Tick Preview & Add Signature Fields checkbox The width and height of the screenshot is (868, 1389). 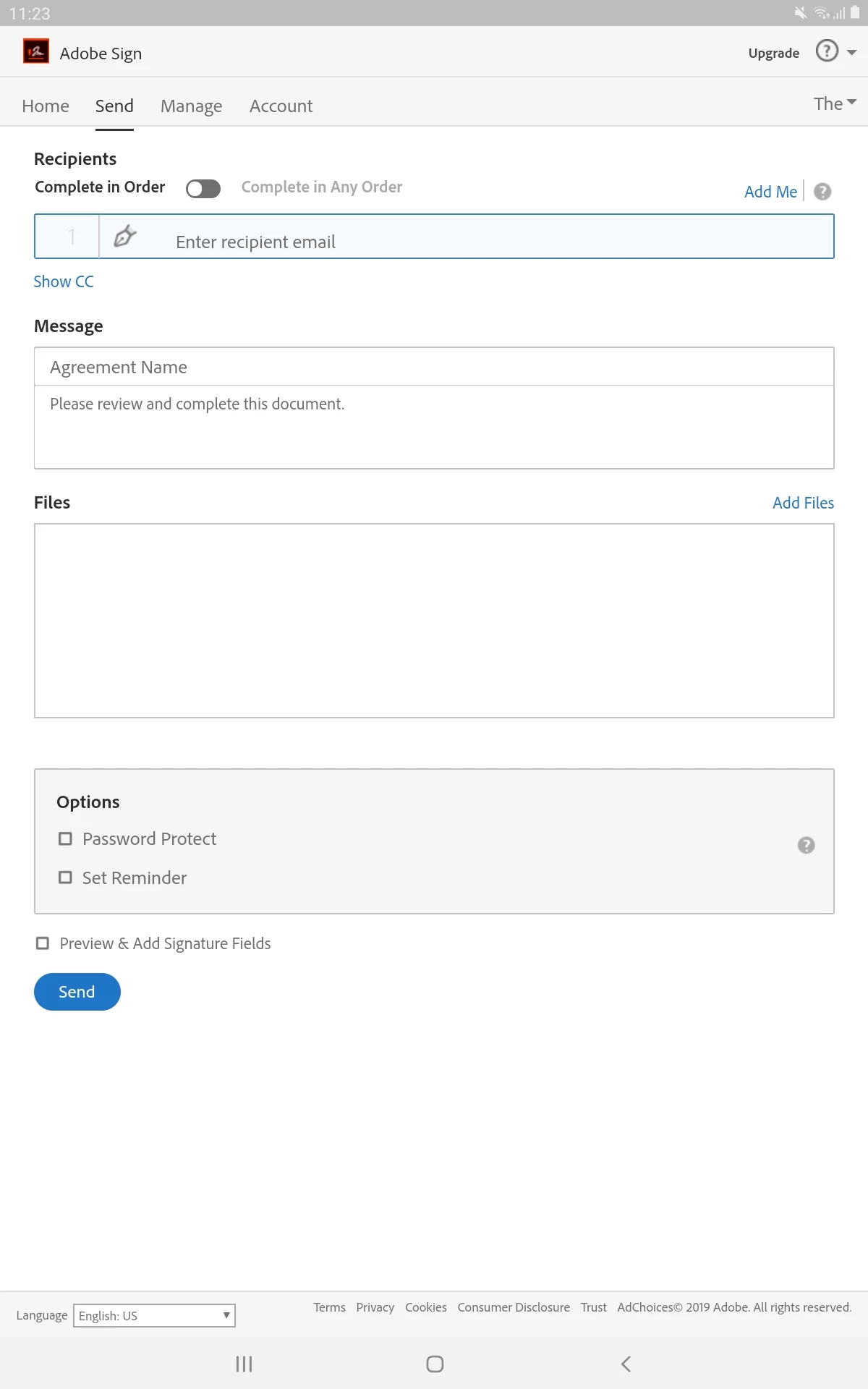(x=43, y=943)
